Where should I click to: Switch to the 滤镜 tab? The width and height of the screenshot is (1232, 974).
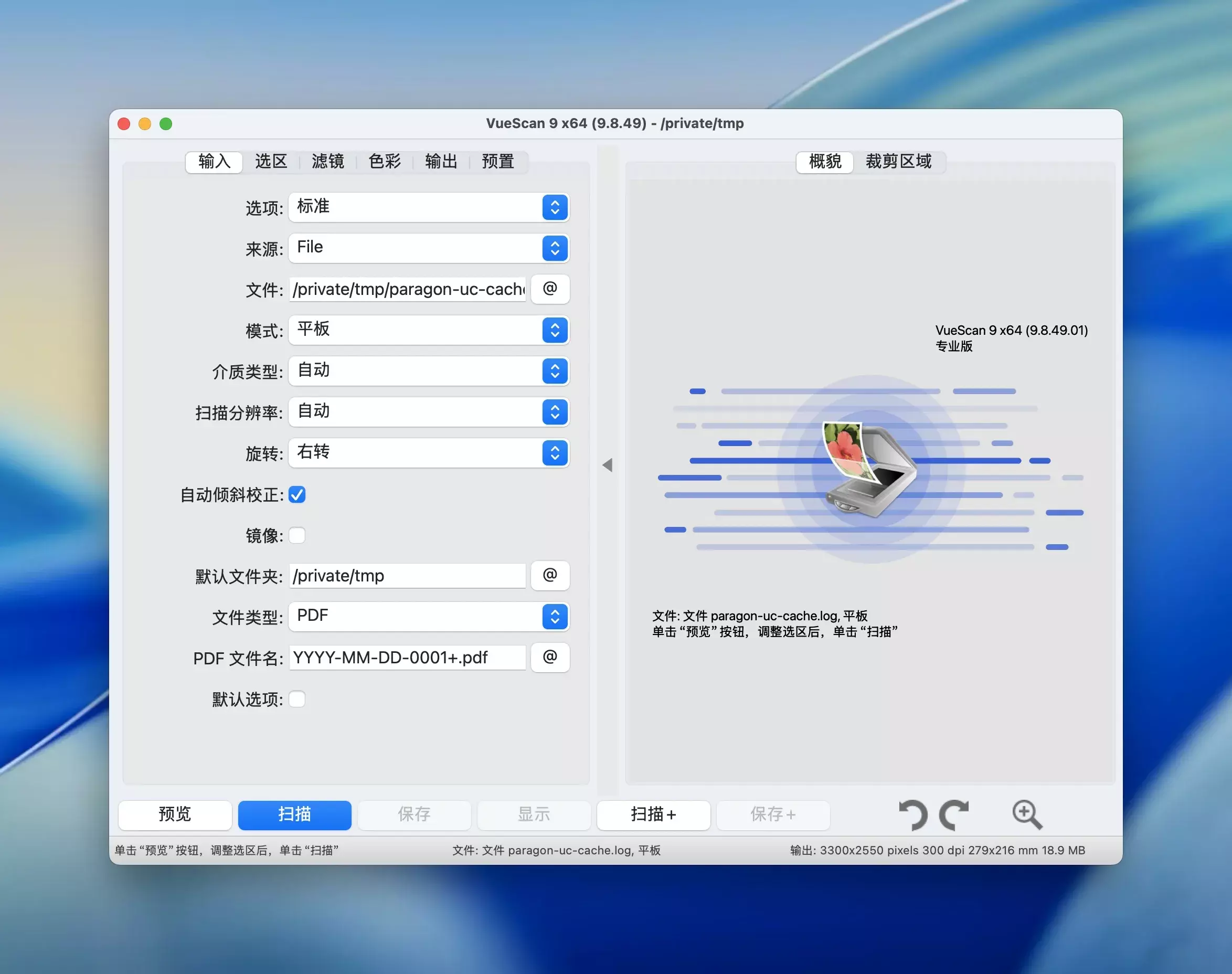[x=328, y=162]
